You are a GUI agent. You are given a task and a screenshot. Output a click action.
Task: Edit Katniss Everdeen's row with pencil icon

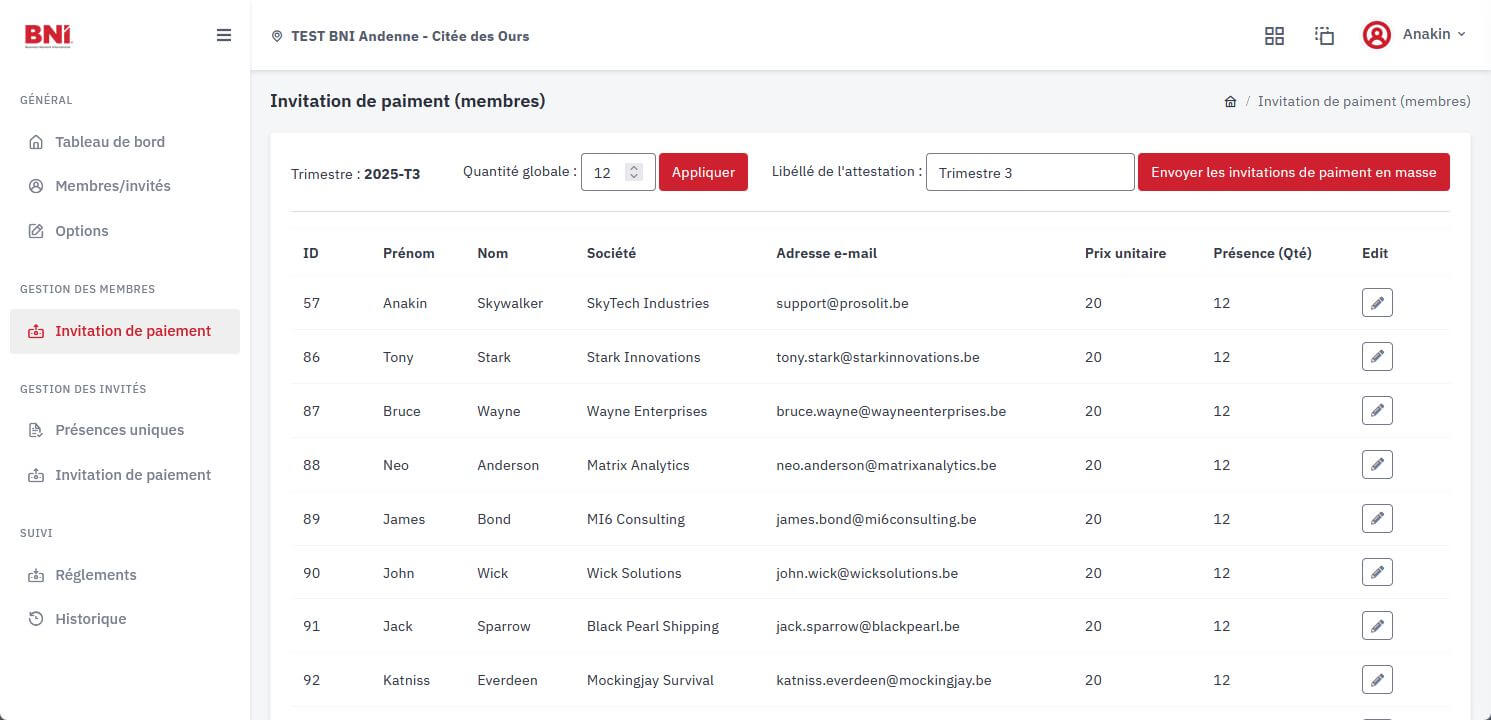point(1377,680)
